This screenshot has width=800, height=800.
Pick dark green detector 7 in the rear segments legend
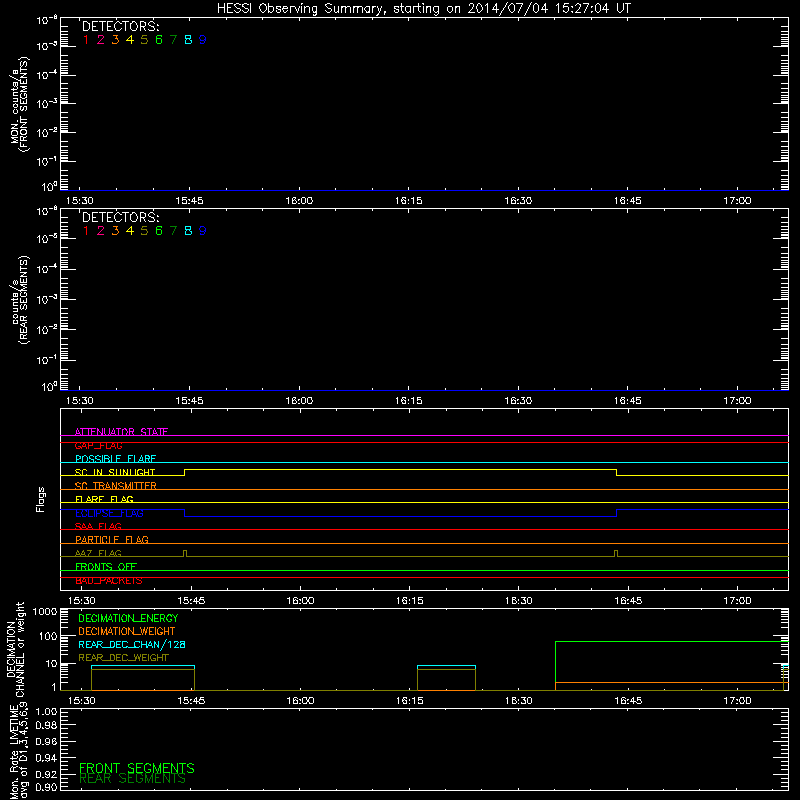(x=173, y=231)
